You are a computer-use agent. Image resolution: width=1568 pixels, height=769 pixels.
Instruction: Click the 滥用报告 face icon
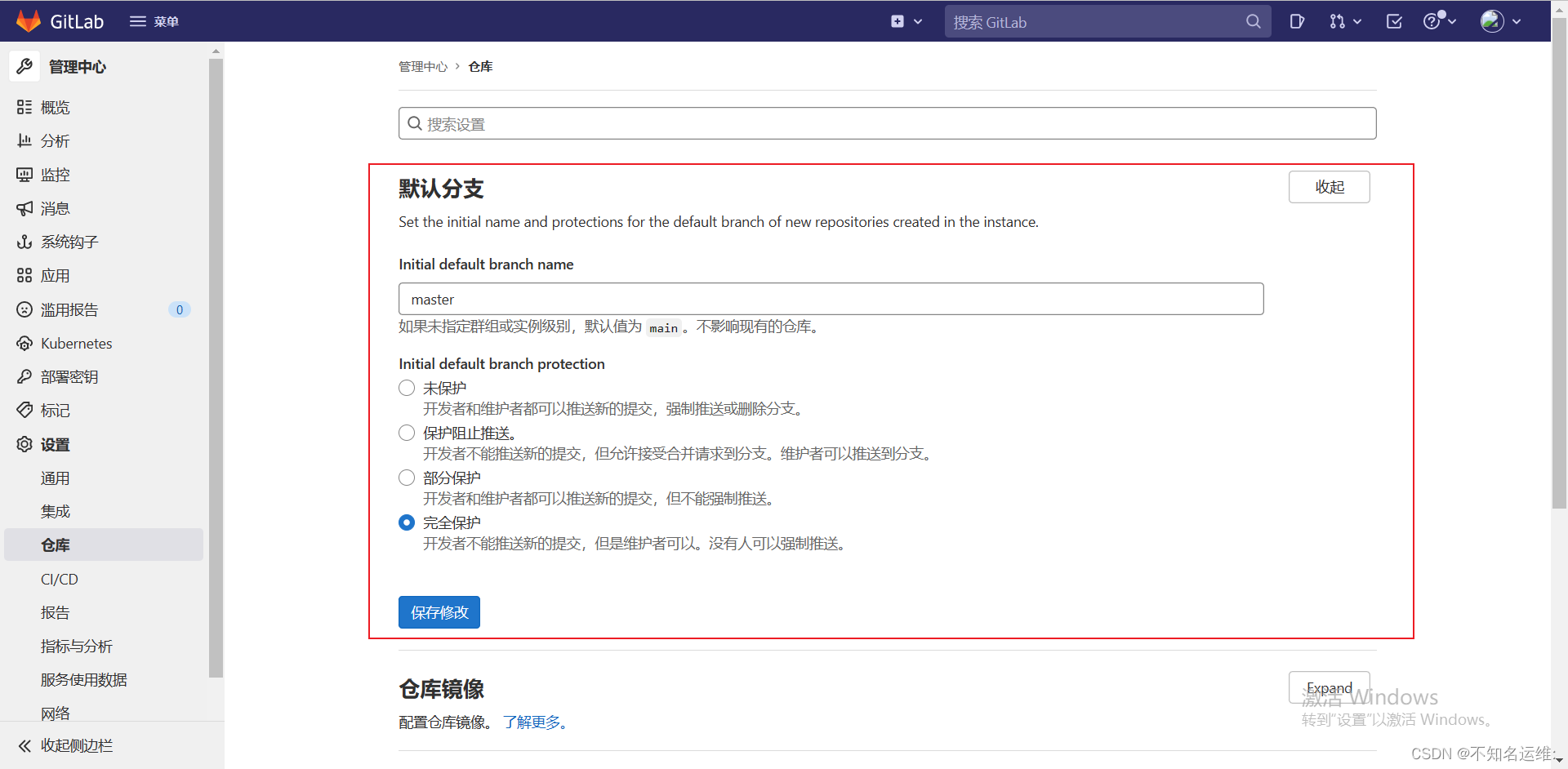[x=24, y=309]
